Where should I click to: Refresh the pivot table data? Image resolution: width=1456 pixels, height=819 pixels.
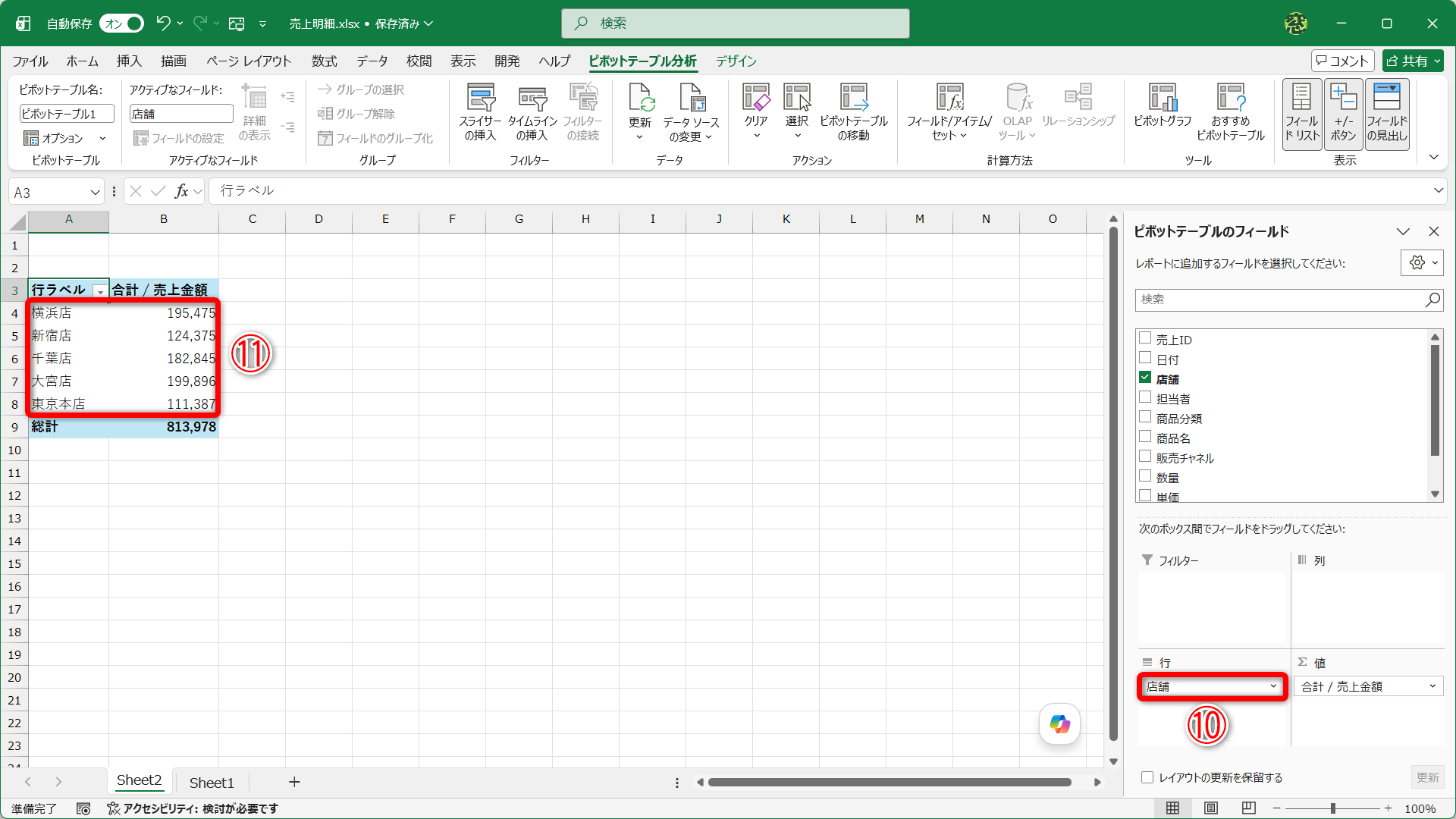coord(640,113)
